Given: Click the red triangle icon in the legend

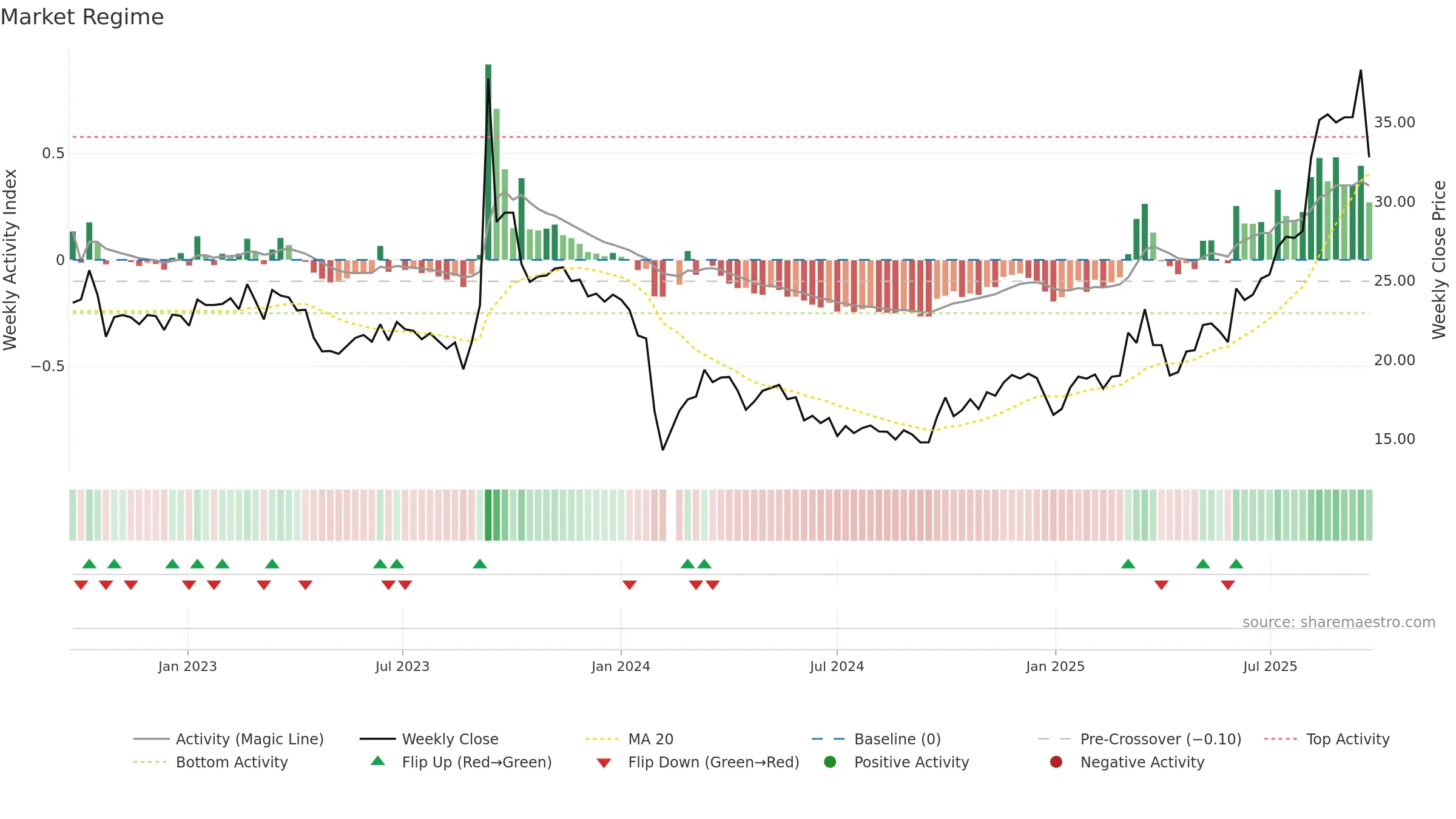Looking at the screenshot, I should click(x=604, y=763).
